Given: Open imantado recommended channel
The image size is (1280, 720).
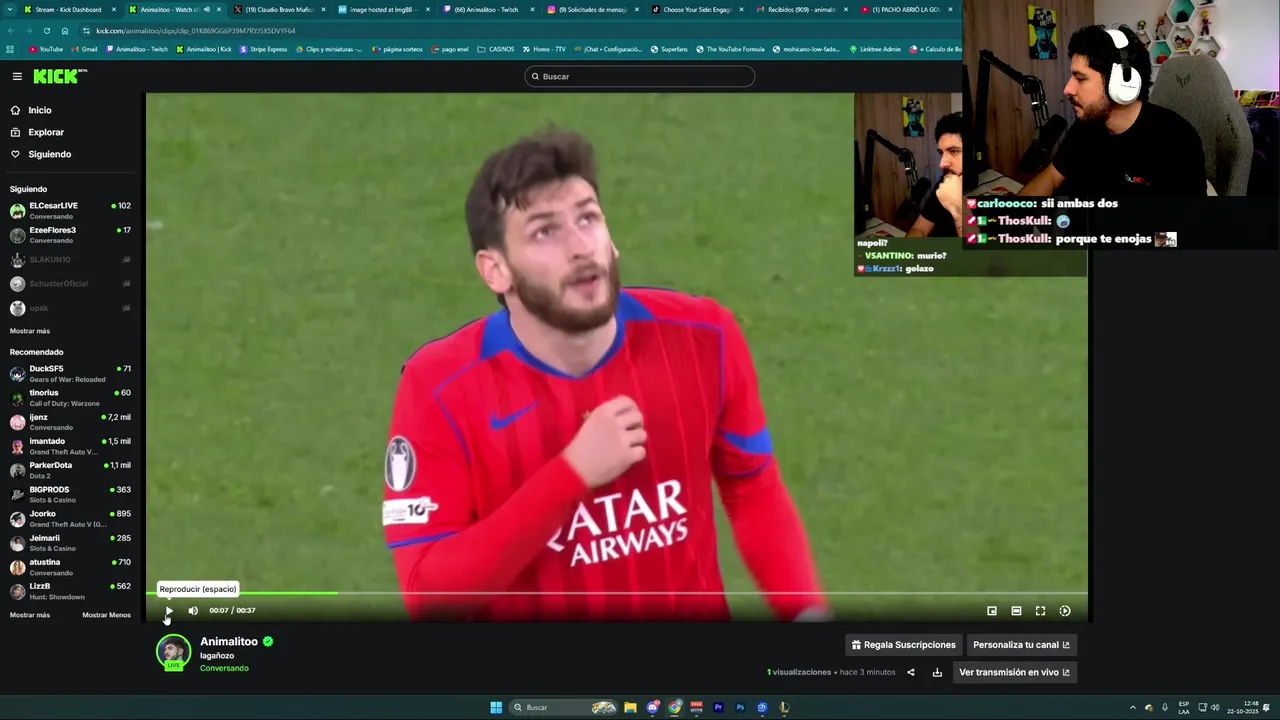Looking at the screenshot, I should click(70, 445).
